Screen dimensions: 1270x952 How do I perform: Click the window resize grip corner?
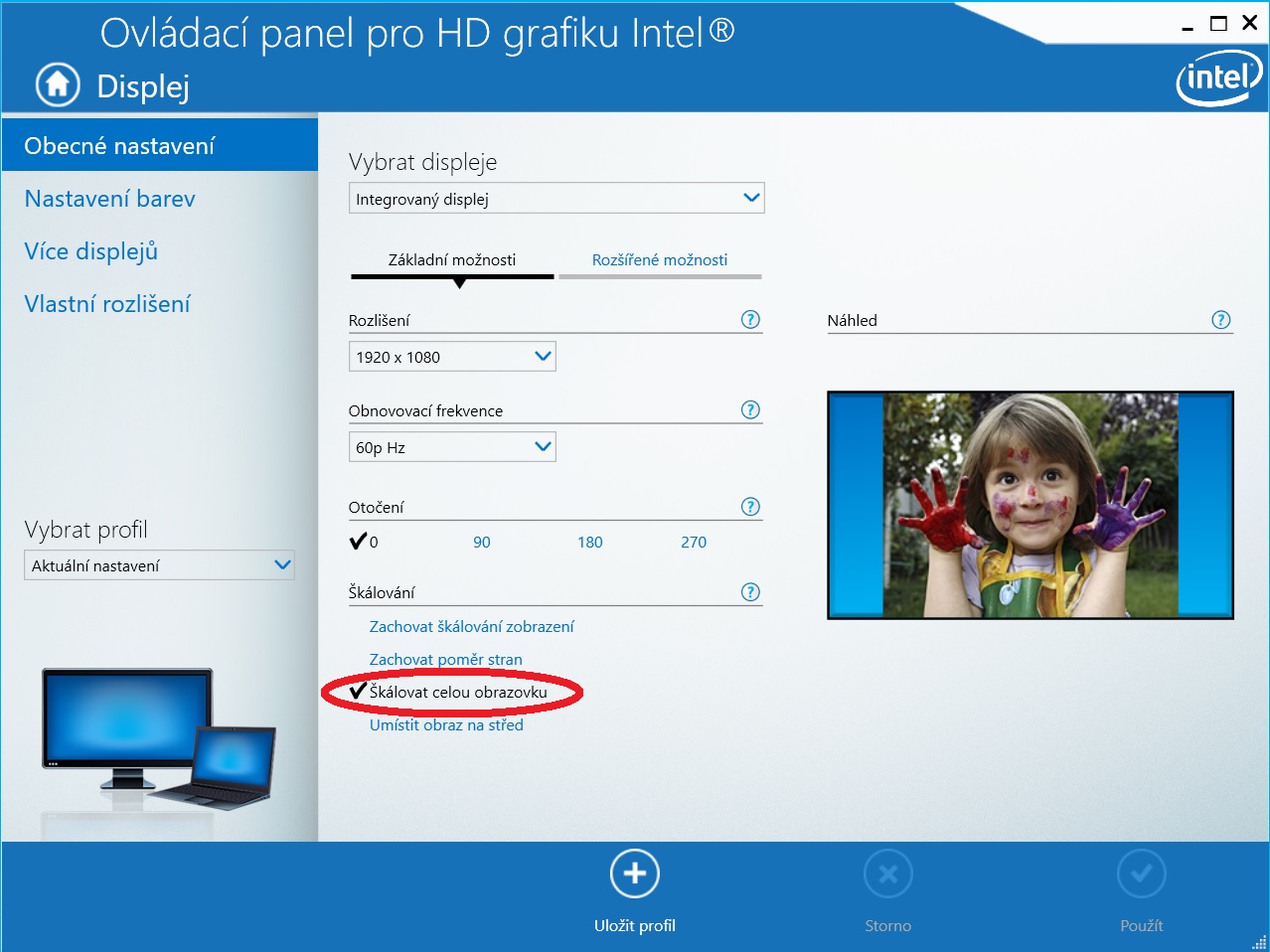[1259, 941]
